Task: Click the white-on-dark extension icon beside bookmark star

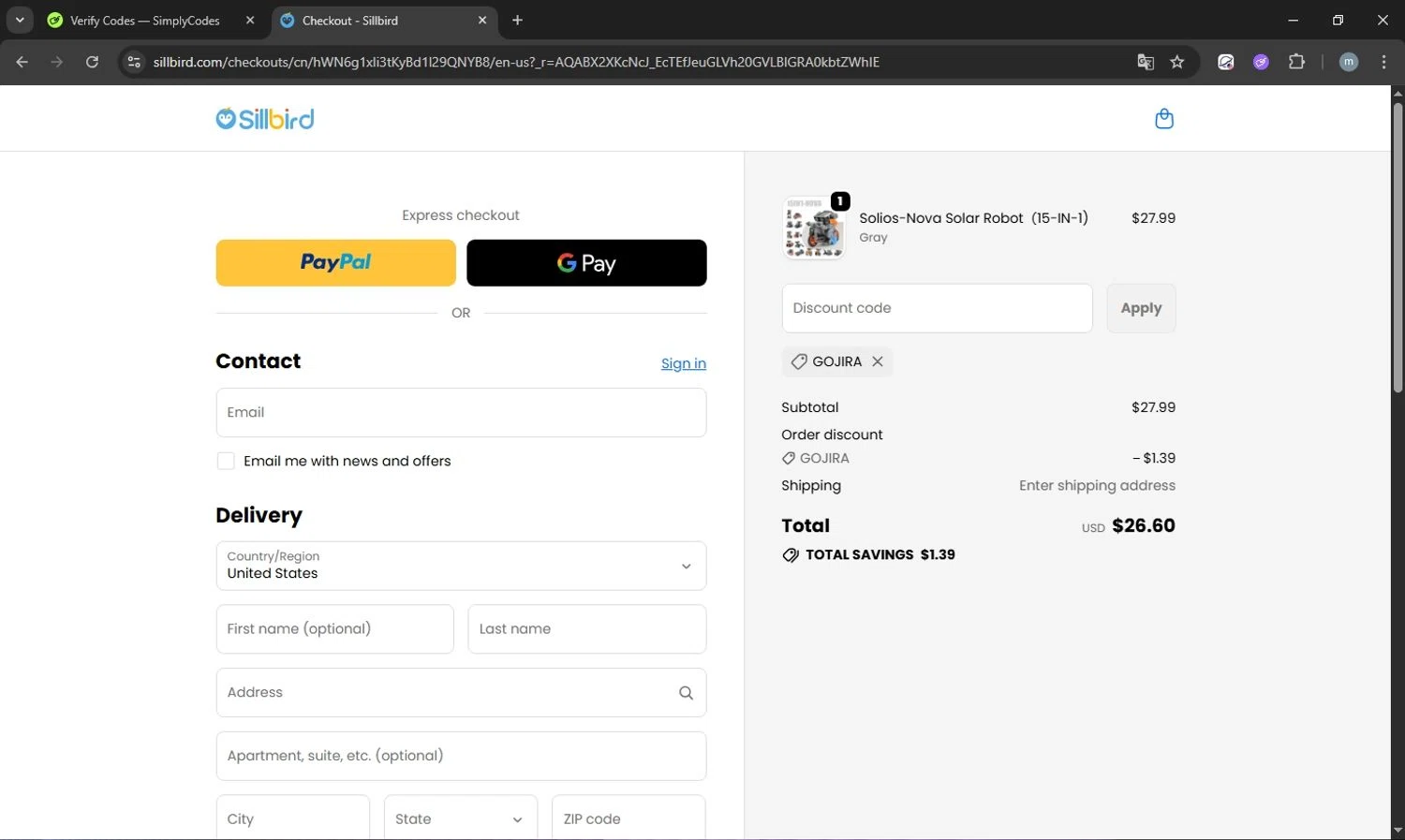Action: 1225,62
